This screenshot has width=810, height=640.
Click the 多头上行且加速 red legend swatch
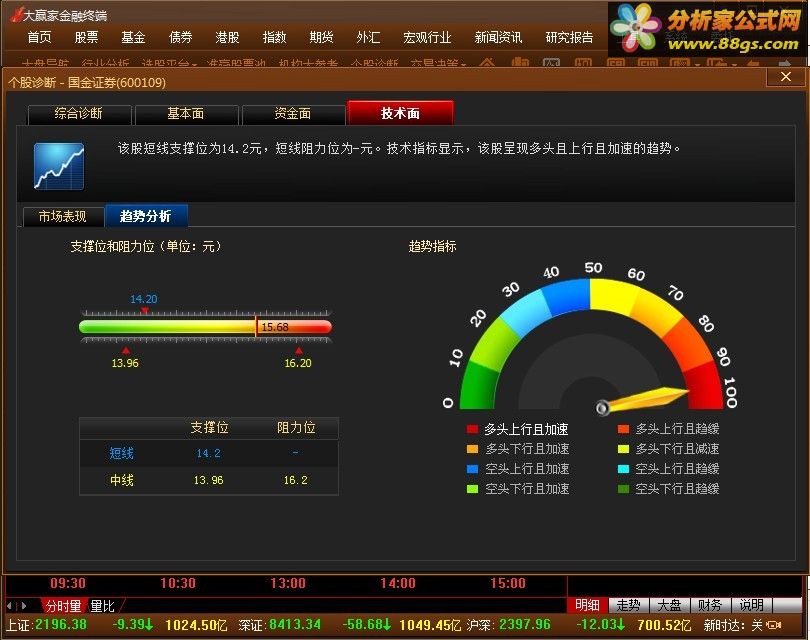[x=472, y=429]
